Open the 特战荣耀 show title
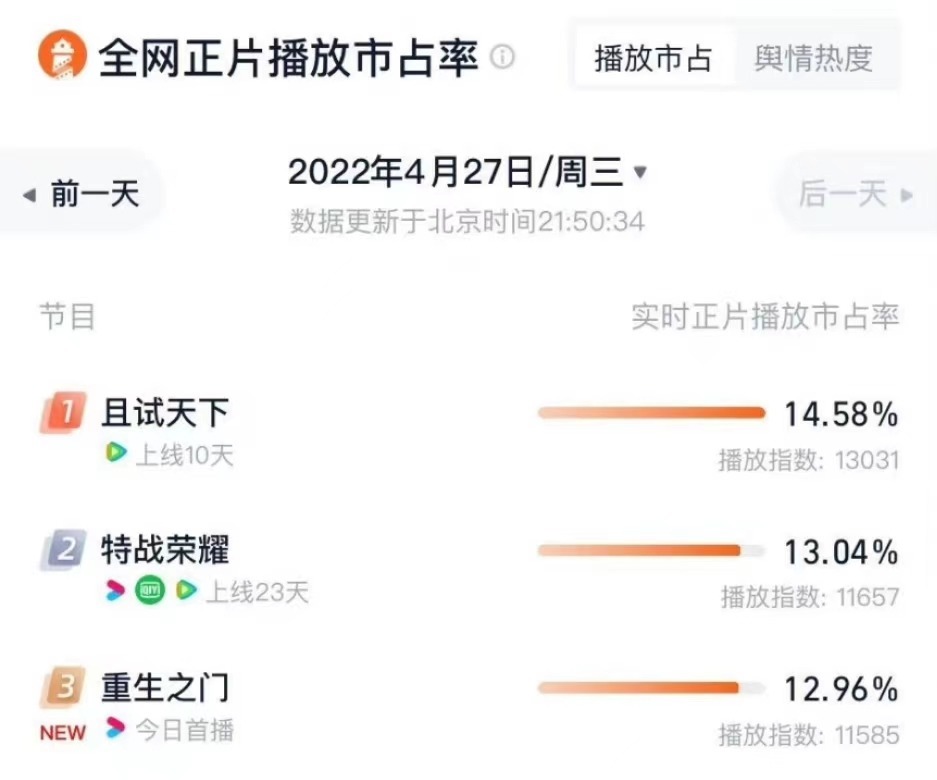Viewport: 937px width, 780px height. [165, 549]
